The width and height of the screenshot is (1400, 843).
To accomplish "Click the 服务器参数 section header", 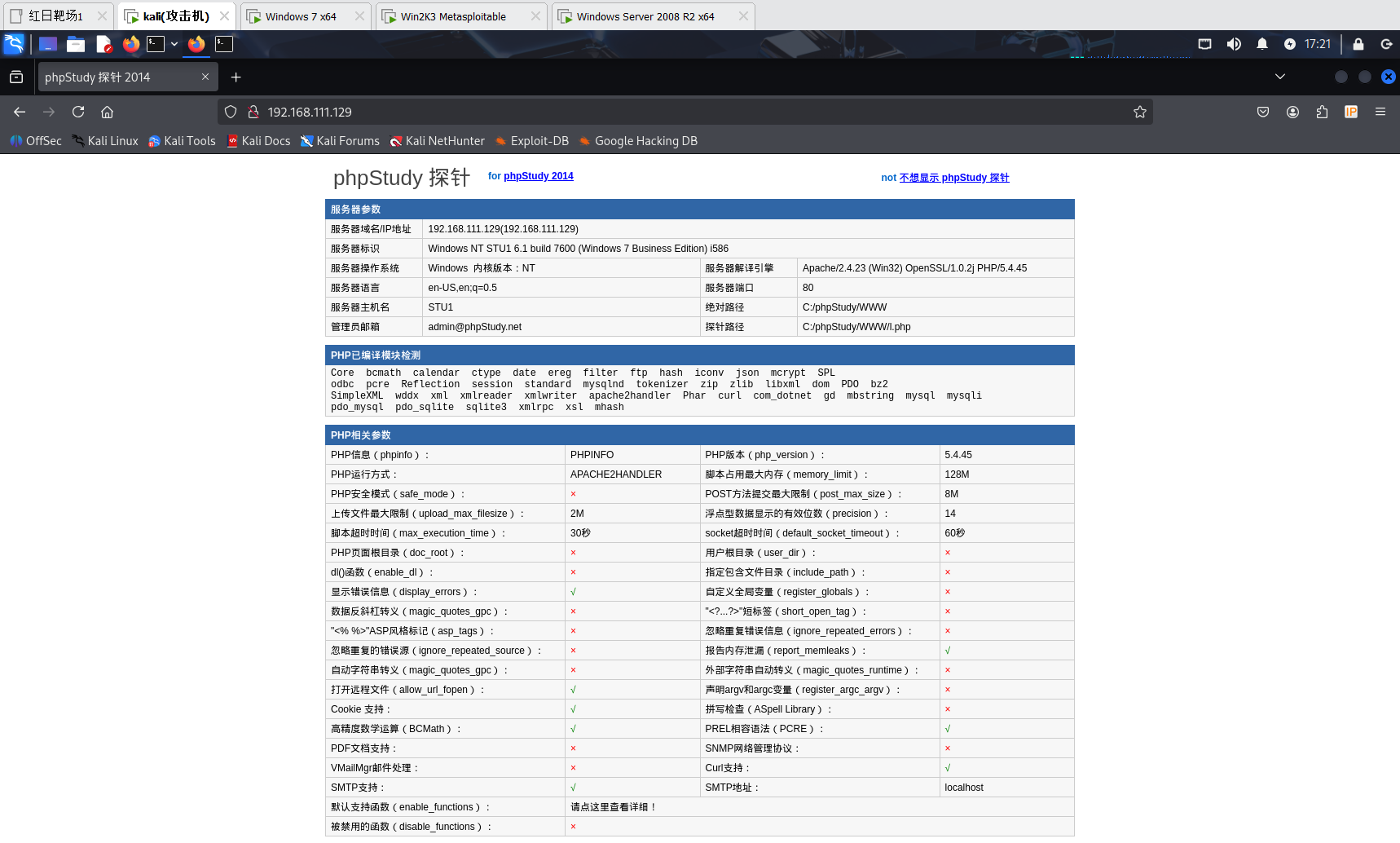I will pos(699,210).
